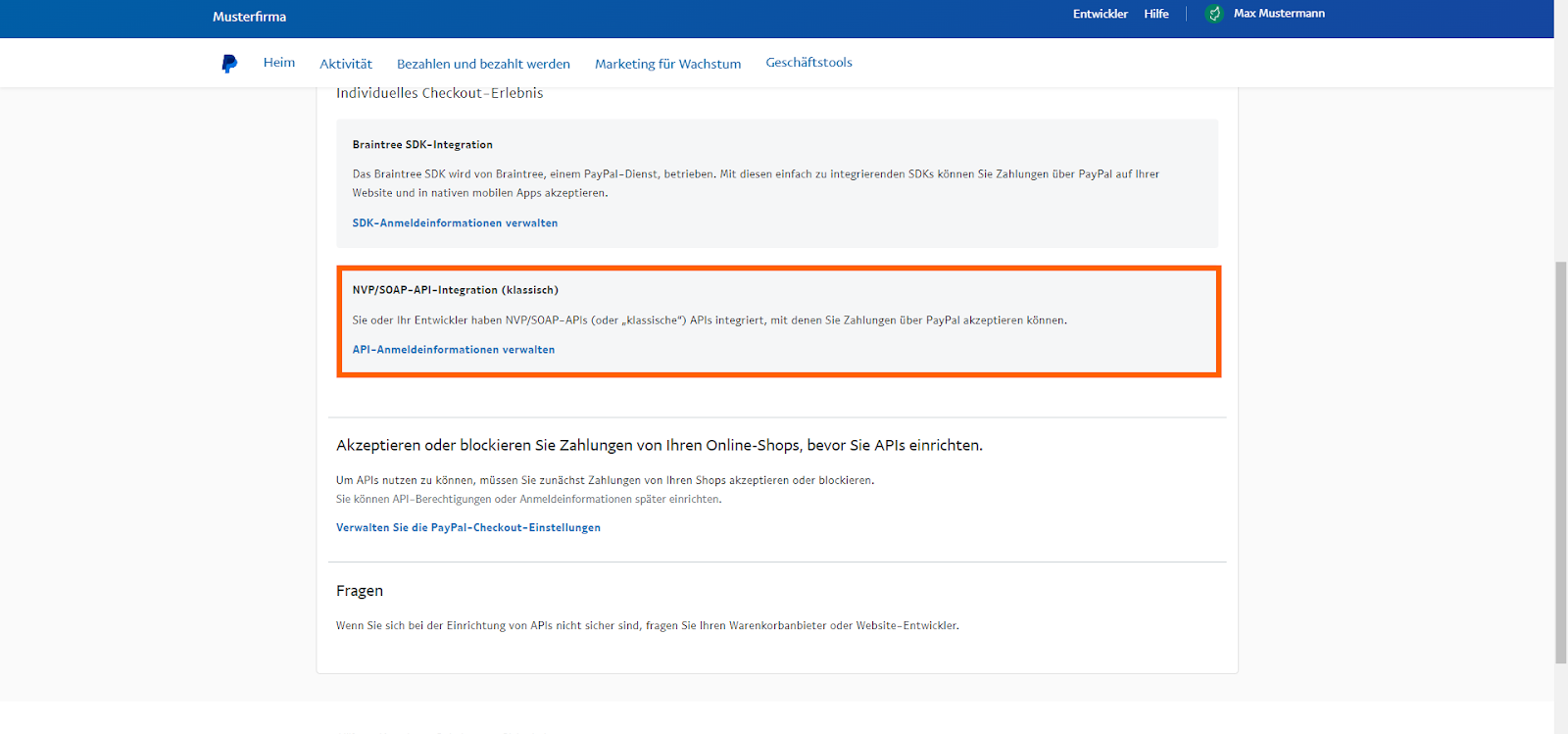The height and width of the screenshot is (734, 1568).
Task: Select Marketing für Wachstum menu
Action: (x=667, y=64)
